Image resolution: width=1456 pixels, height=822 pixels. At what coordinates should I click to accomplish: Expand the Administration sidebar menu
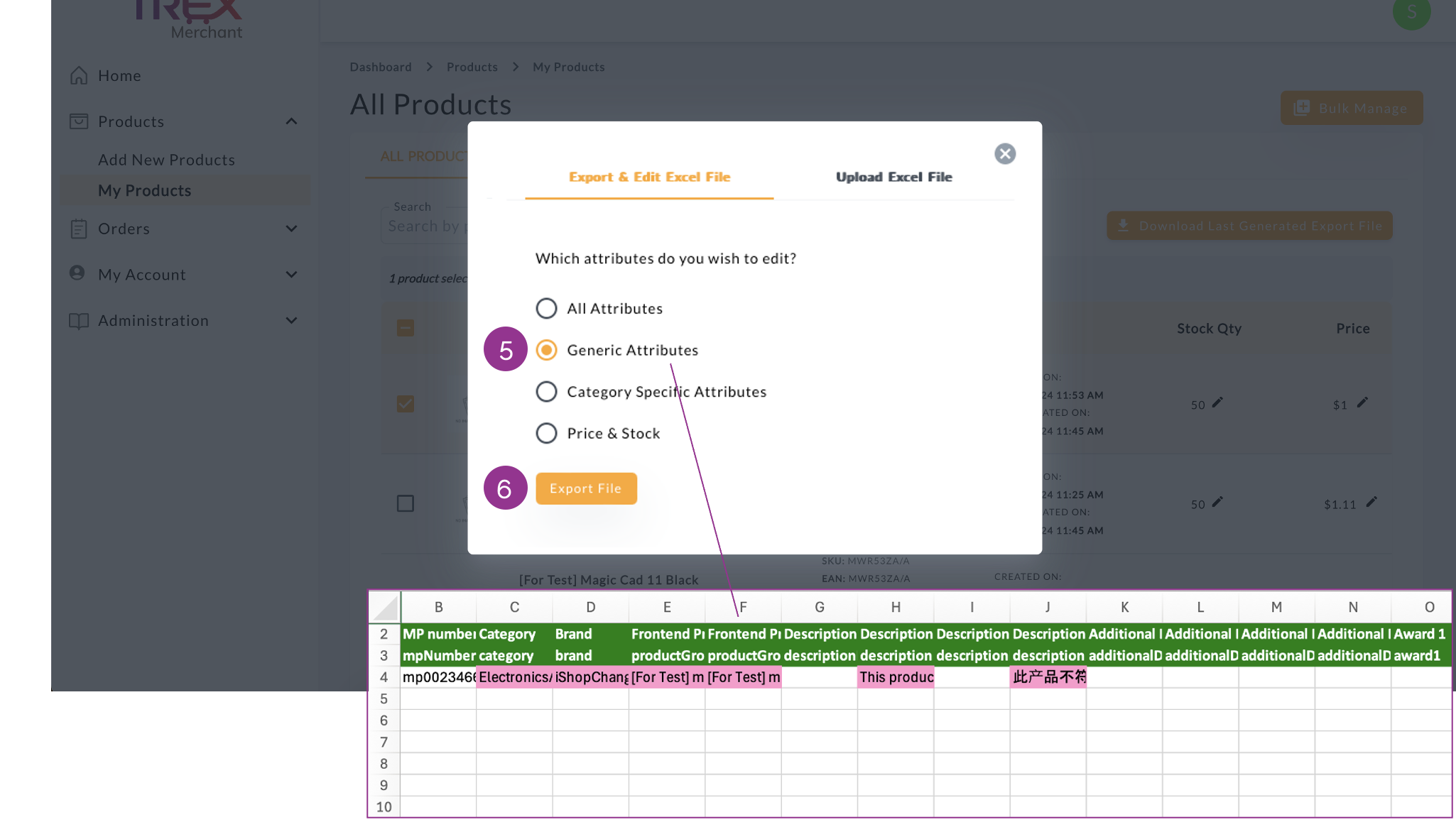click(291, 321)
